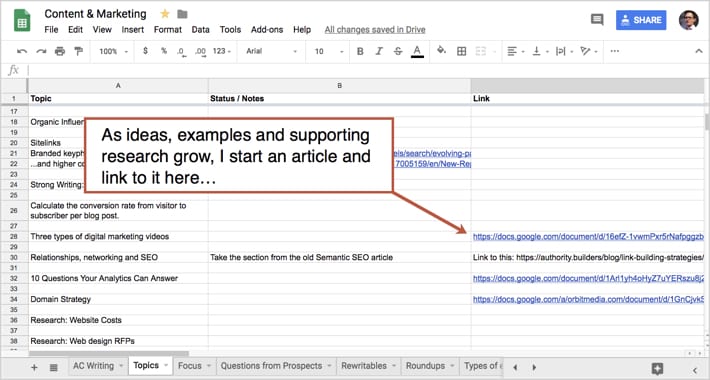Open the fill color picker

click(441, 51)
